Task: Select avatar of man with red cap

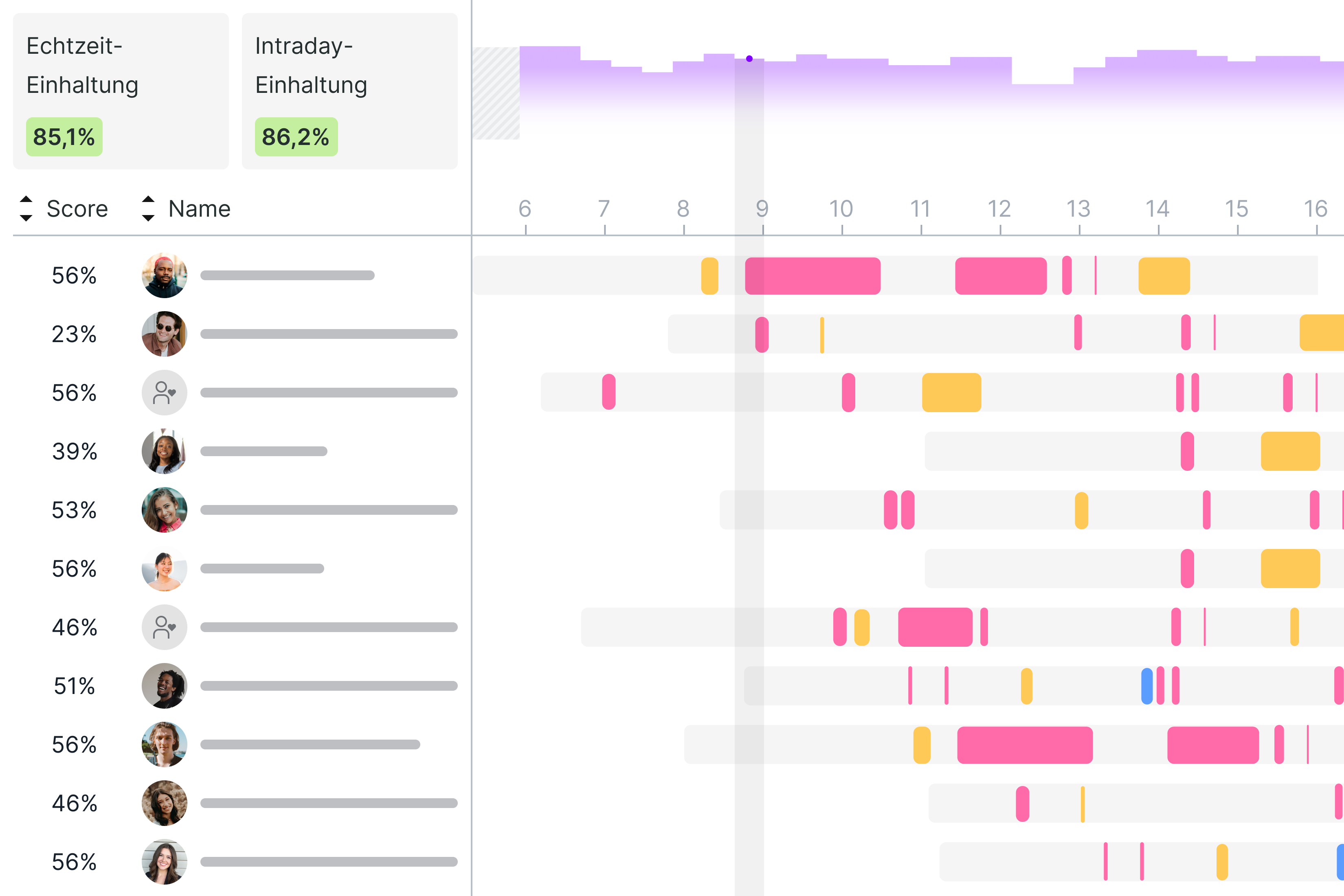Action: 165,275
